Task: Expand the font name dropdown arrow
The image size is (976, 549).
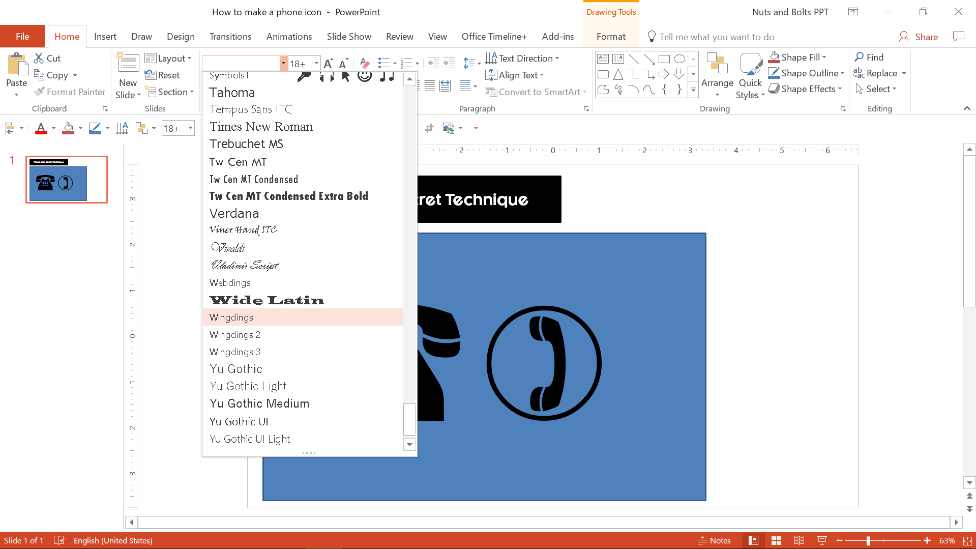Action: (283, 63)
